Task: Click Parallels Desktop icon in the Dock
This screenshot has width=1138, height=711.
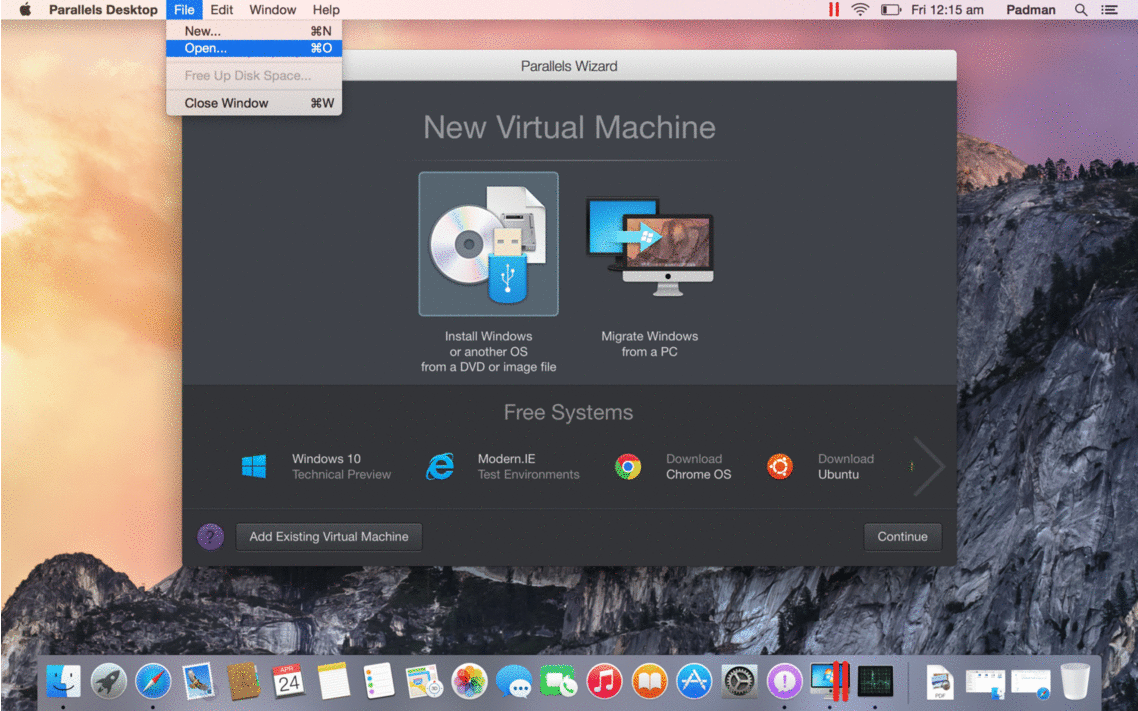Action: click(830, 681)
